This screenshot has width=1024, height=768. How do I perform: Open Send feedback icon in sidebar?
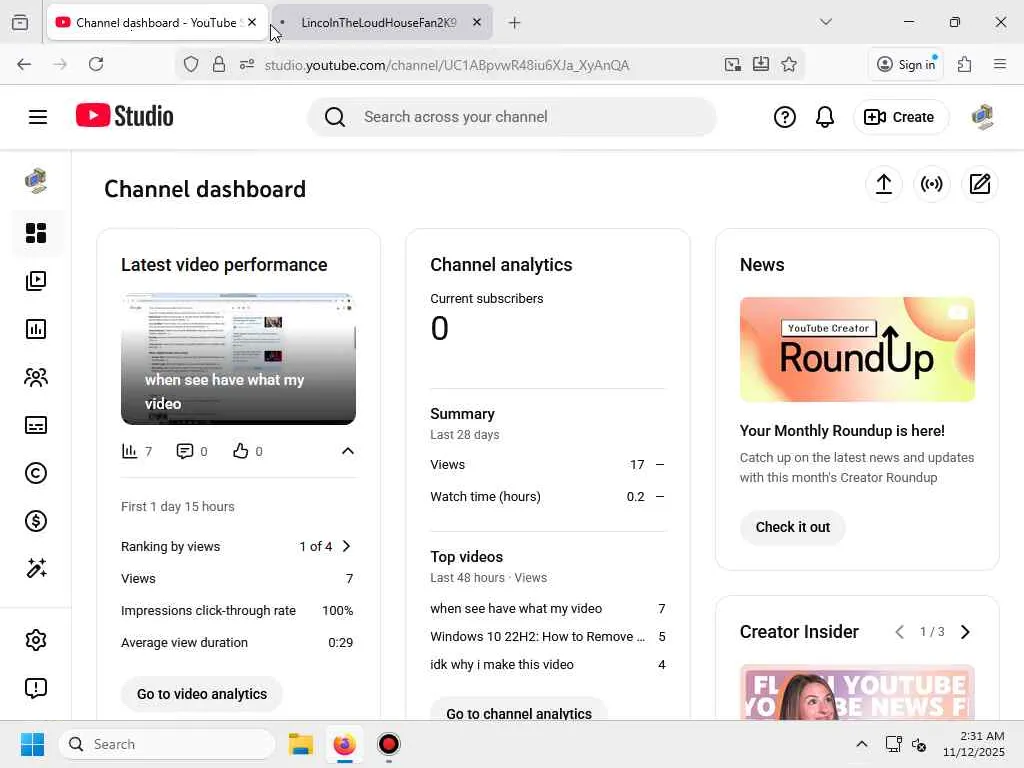36,688
